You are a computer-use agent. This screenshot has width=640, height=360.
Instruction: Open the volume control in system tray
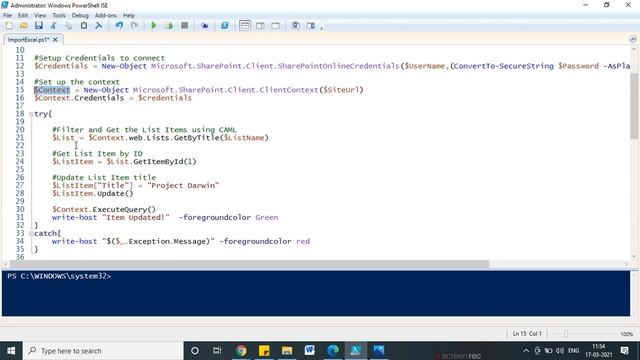pos(560,351)
